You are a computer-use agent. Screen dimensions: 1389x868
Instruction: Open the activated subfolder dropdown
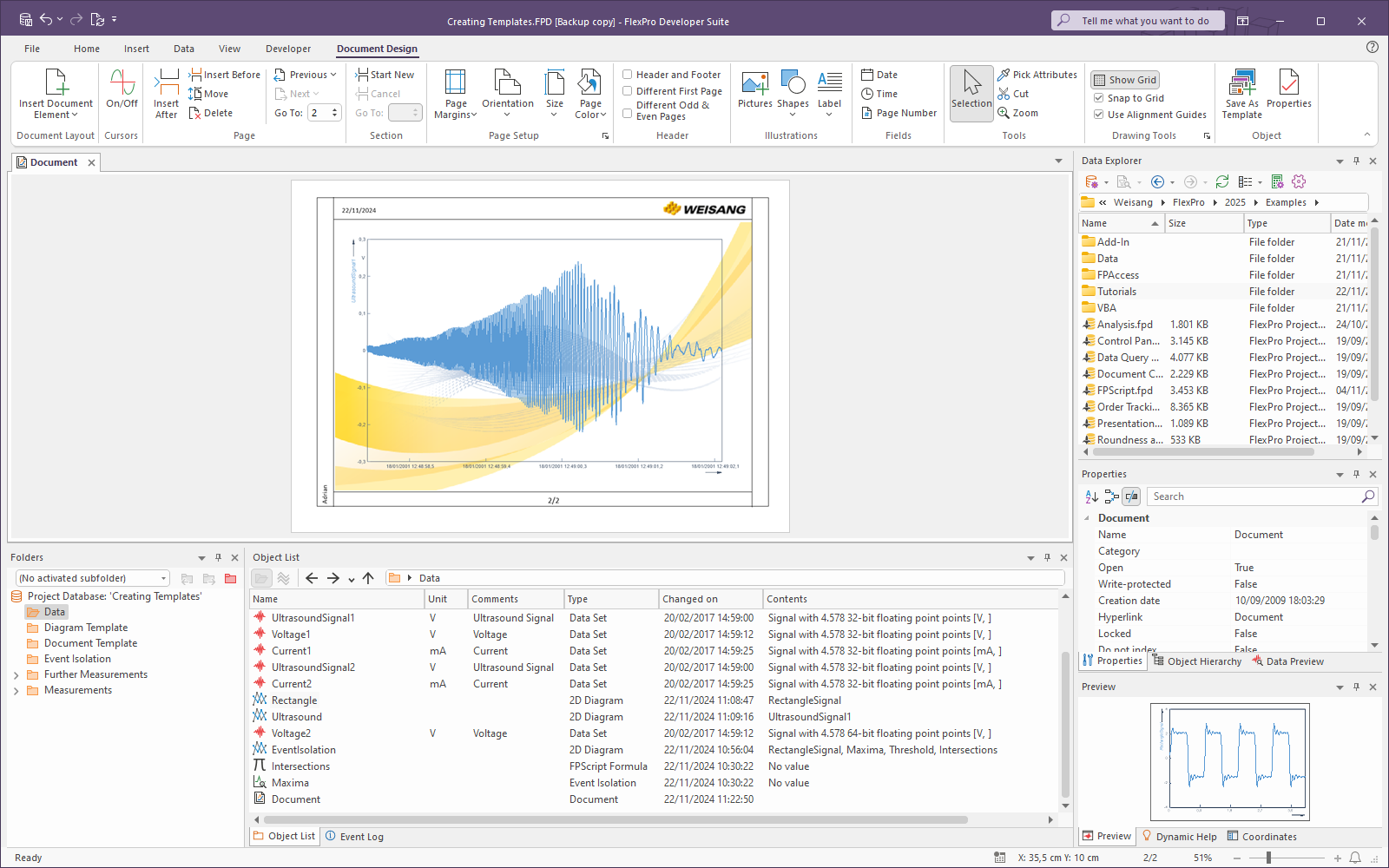(x=163, y=579)
